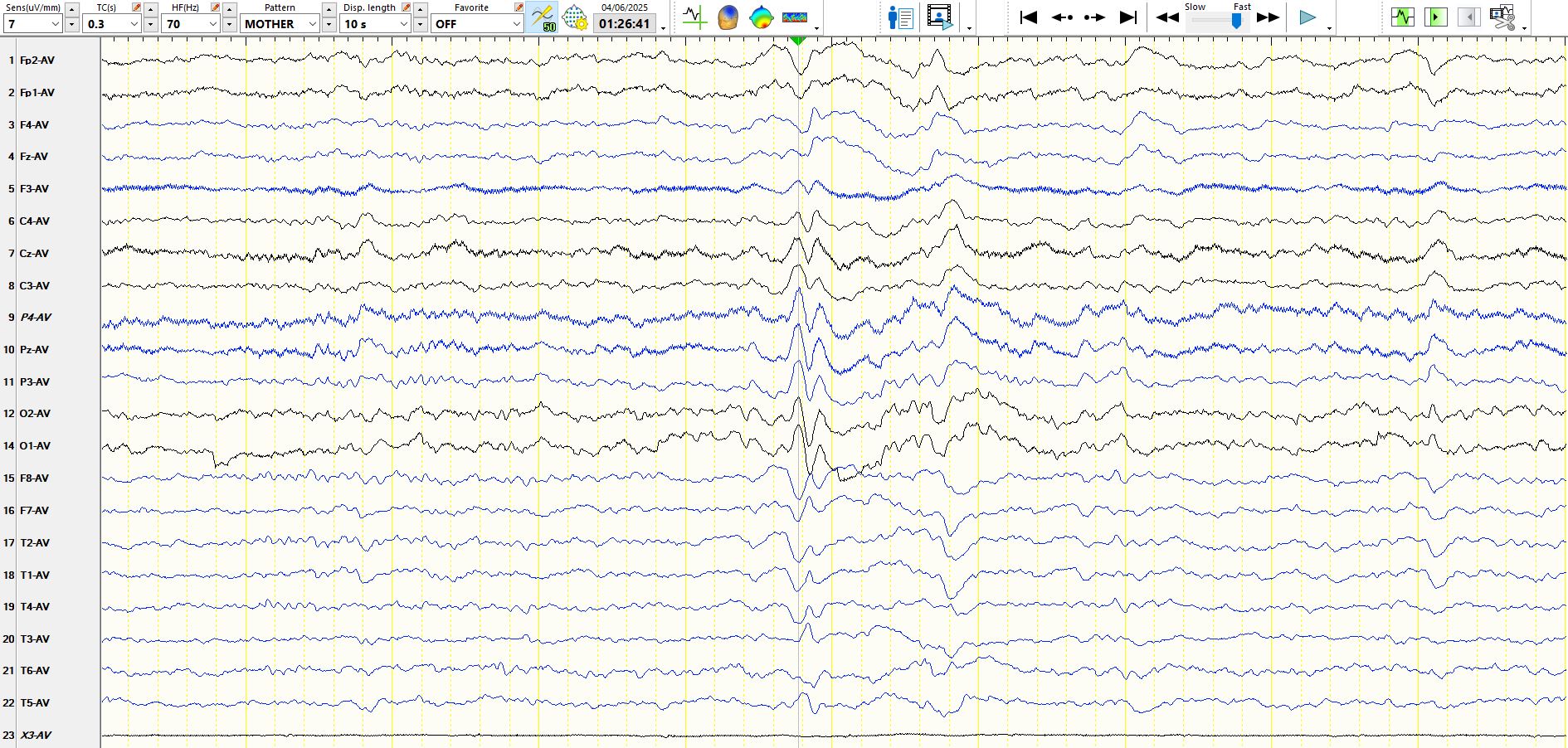Step the TC(s) value down
1568x748 pixels.
click(151, 25)
